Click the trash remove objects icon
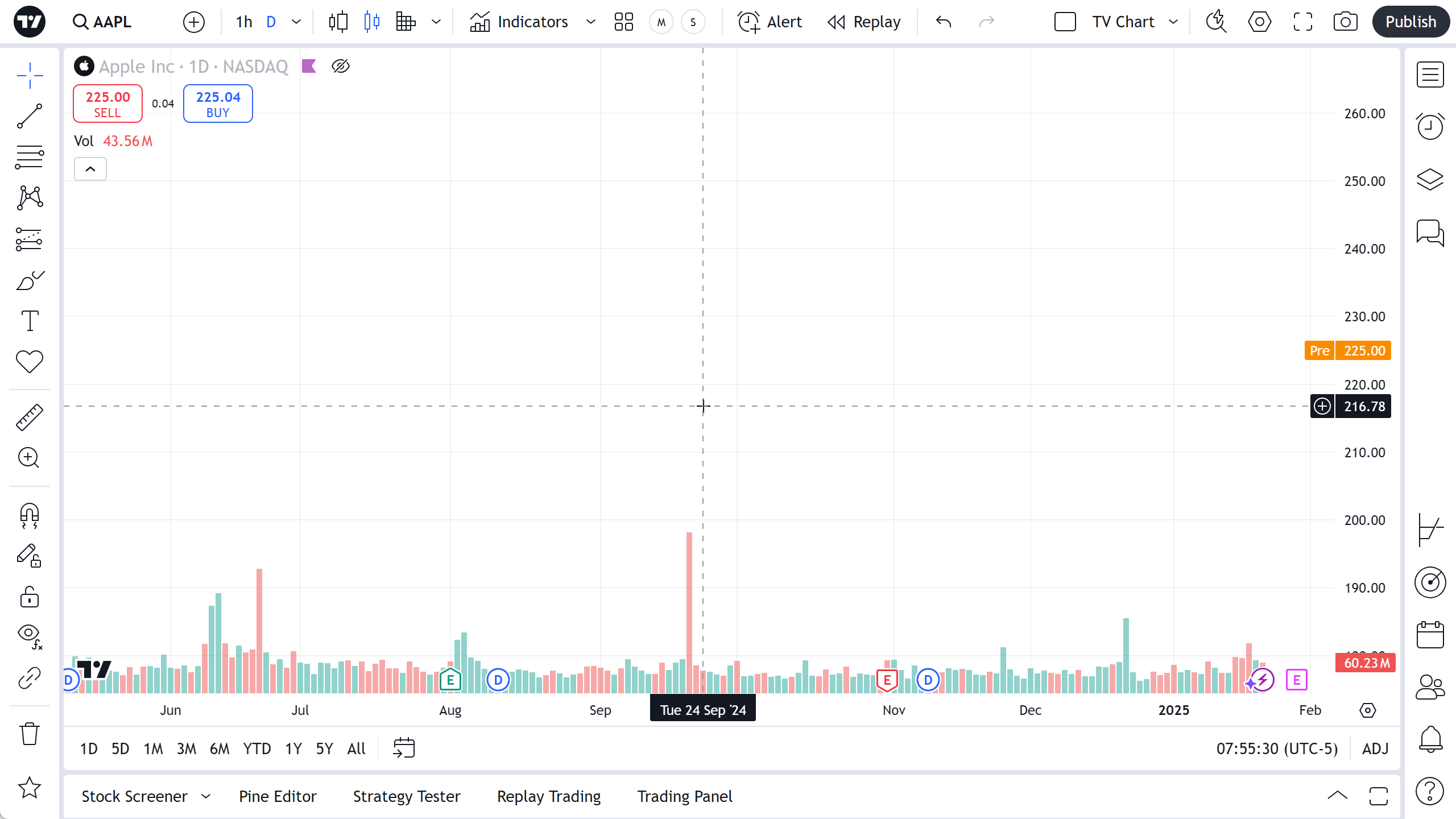The image size is (1456, 819). (30, 733)
